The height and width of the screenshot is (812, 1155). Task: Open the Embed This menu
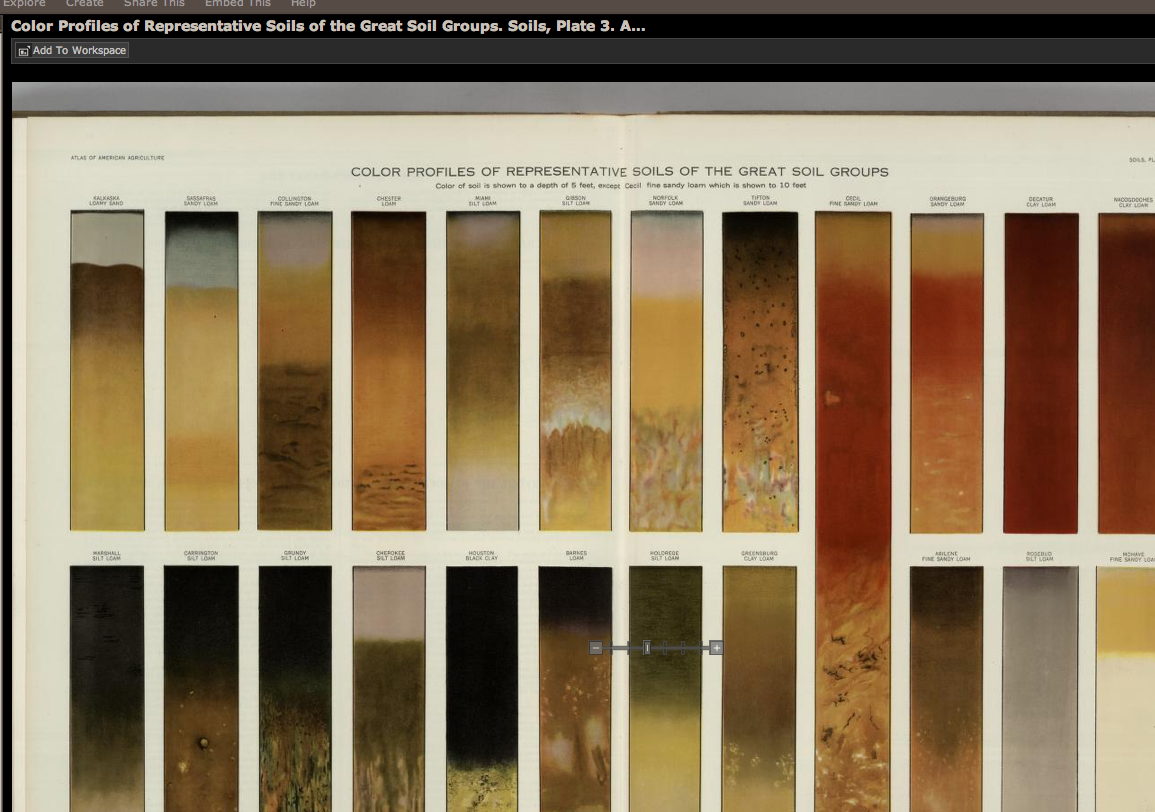[238, 4]
